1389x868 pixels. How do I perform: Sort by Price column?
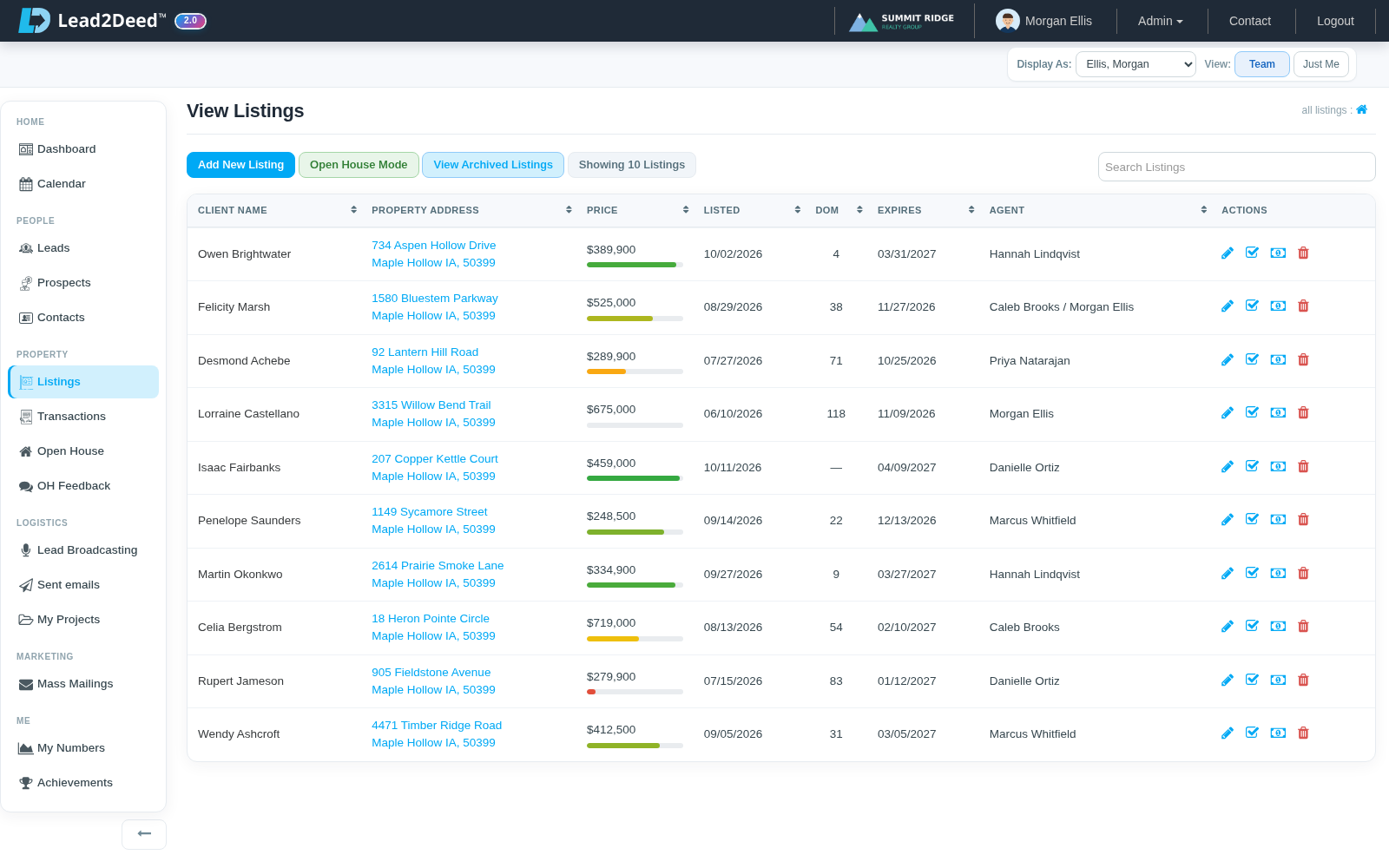click(637, 210)
